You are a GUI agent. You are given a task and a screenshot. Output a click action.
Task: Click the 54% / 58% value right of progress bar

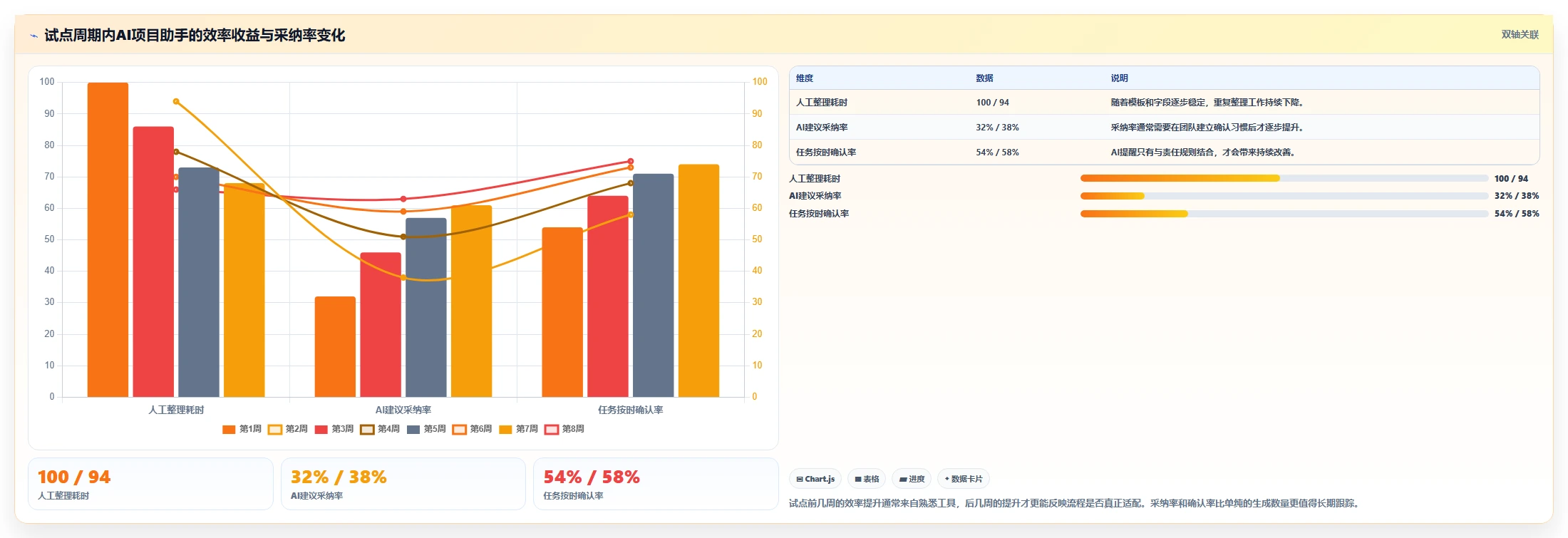[x=1517, y=214]
